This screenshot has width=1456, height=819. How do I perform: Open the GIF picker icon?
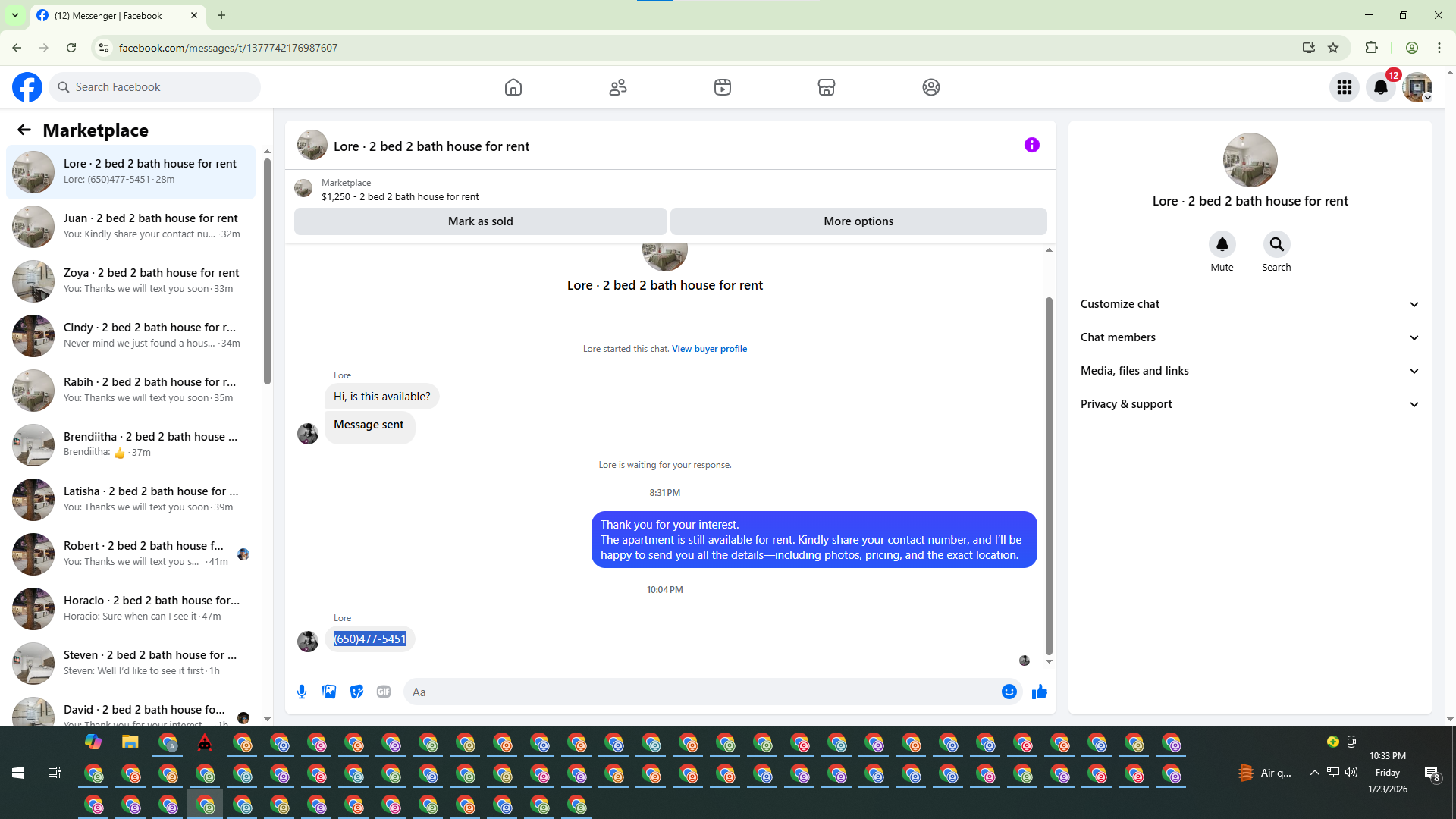coord(384,692)
